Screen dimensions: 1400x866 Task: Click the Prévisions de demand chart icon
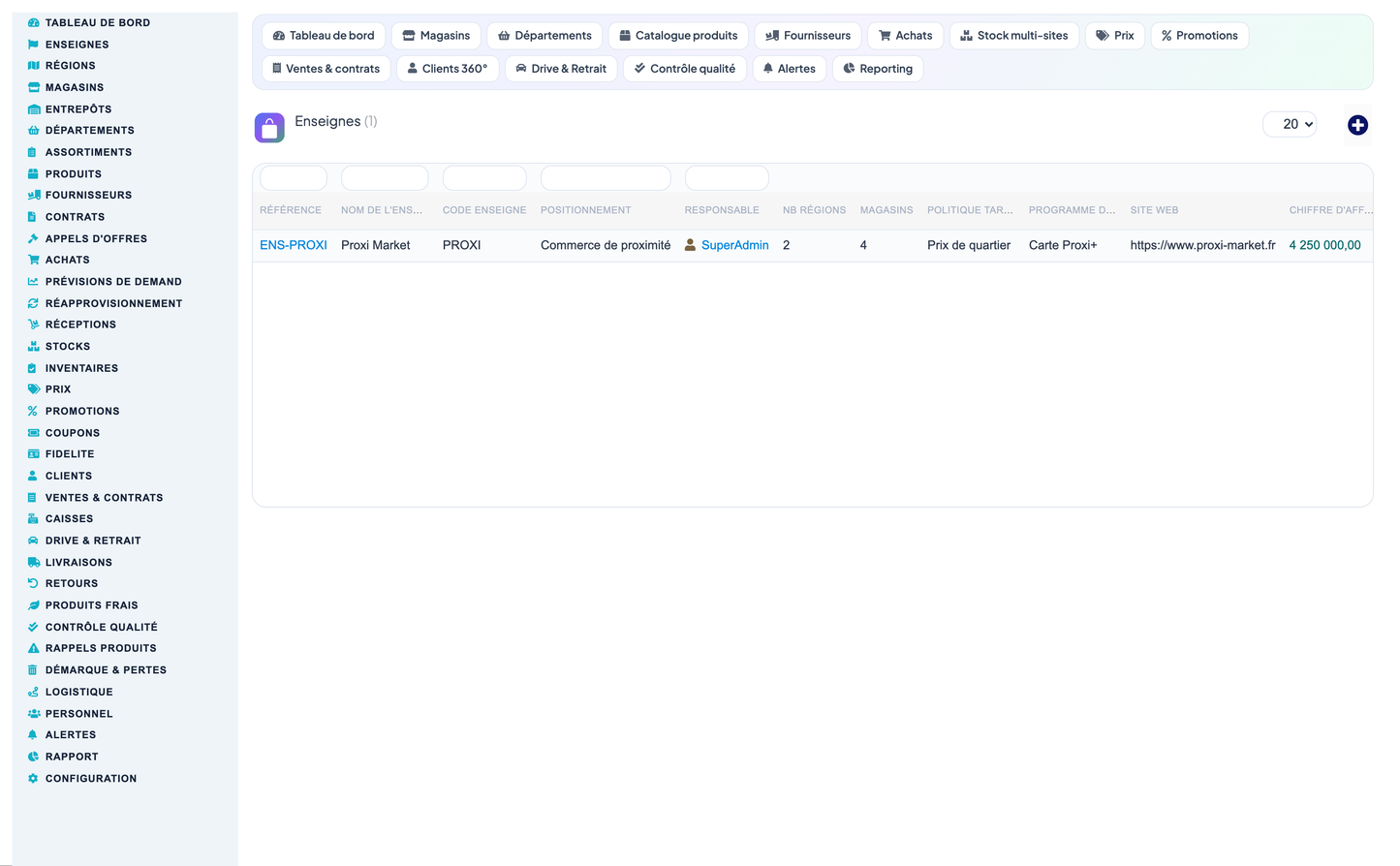coord(33,282)
